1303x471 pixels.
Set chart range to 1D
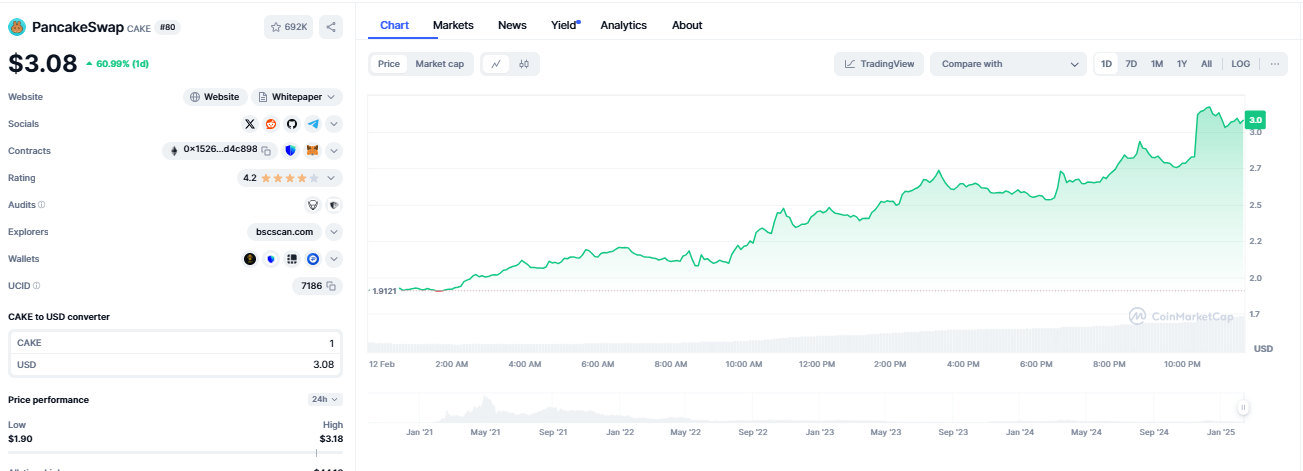[1106, 64]
